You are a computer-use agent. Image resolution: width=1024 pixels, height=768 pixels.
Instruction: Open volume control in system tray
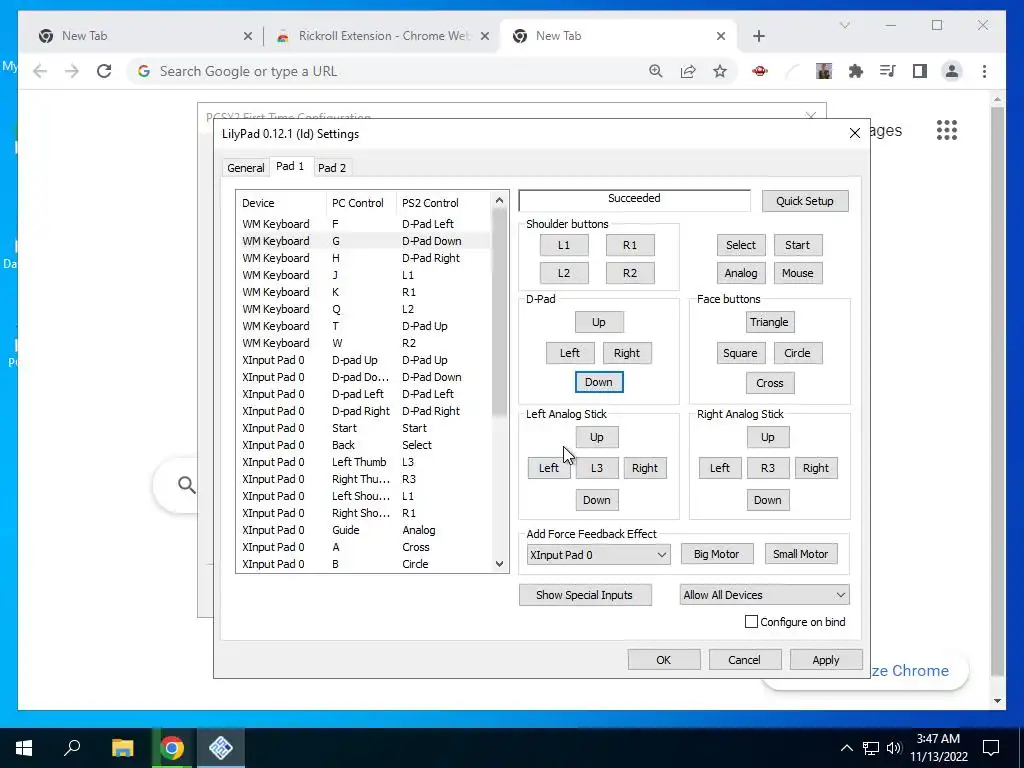(894, 748)
